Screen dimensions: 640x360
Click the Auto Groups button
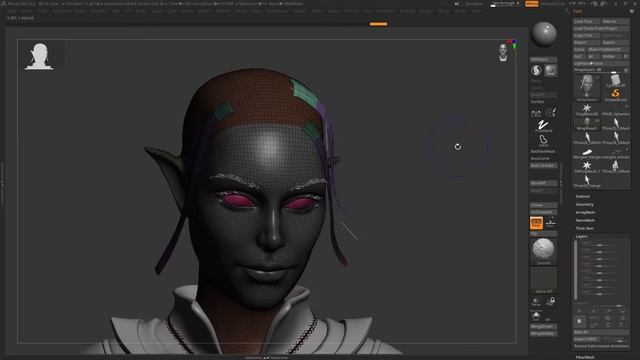[543, 166]
